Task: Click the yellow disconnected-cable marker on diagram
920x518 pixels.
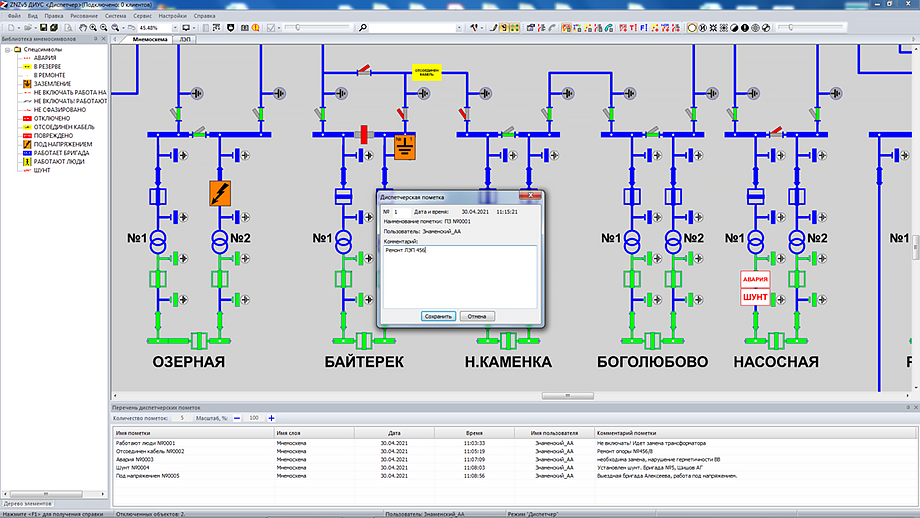Action: tap(427, 72)
